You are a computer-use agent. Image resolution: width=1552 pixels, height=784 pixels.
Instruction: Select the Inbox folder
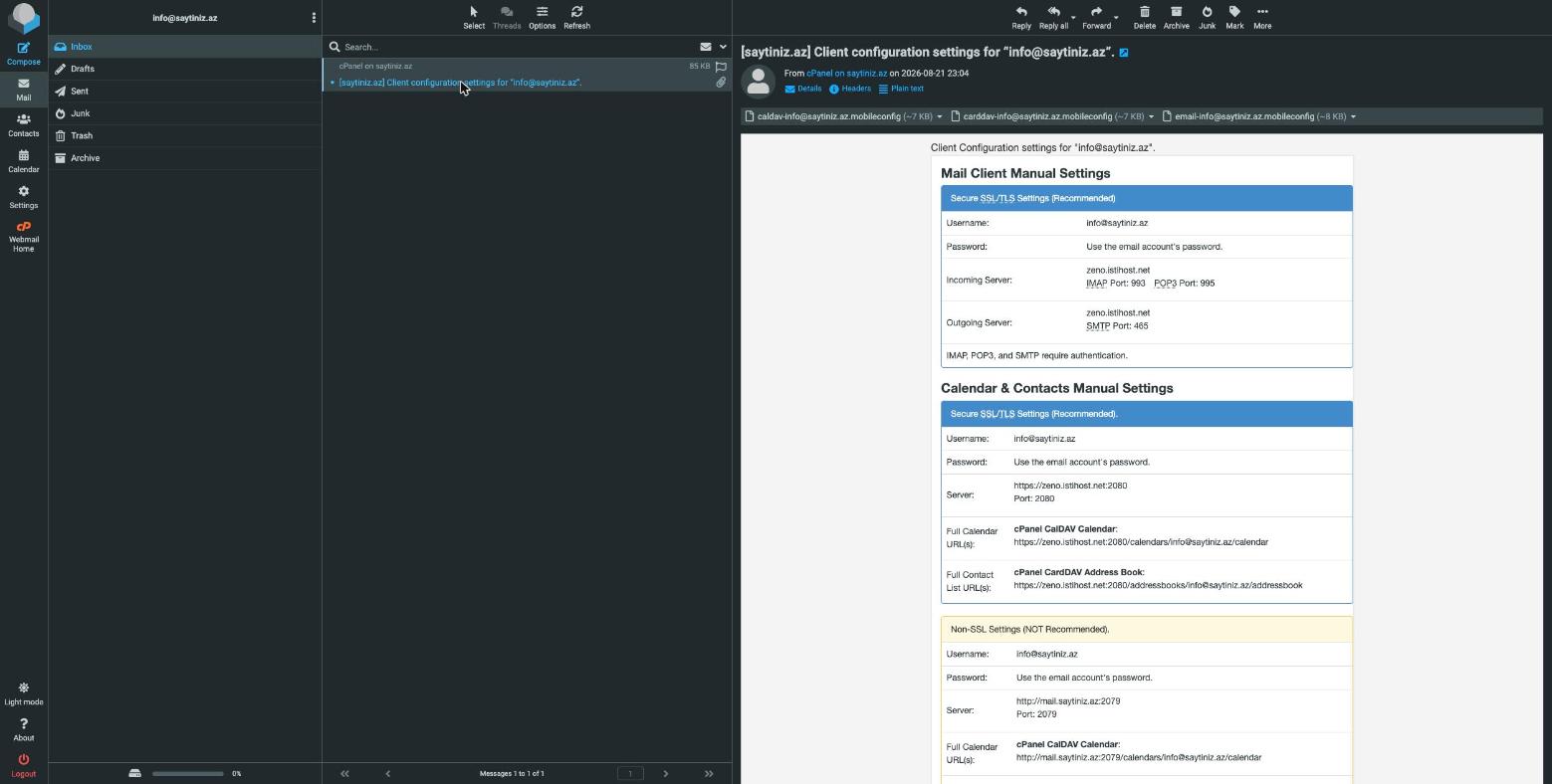[185, 47]
